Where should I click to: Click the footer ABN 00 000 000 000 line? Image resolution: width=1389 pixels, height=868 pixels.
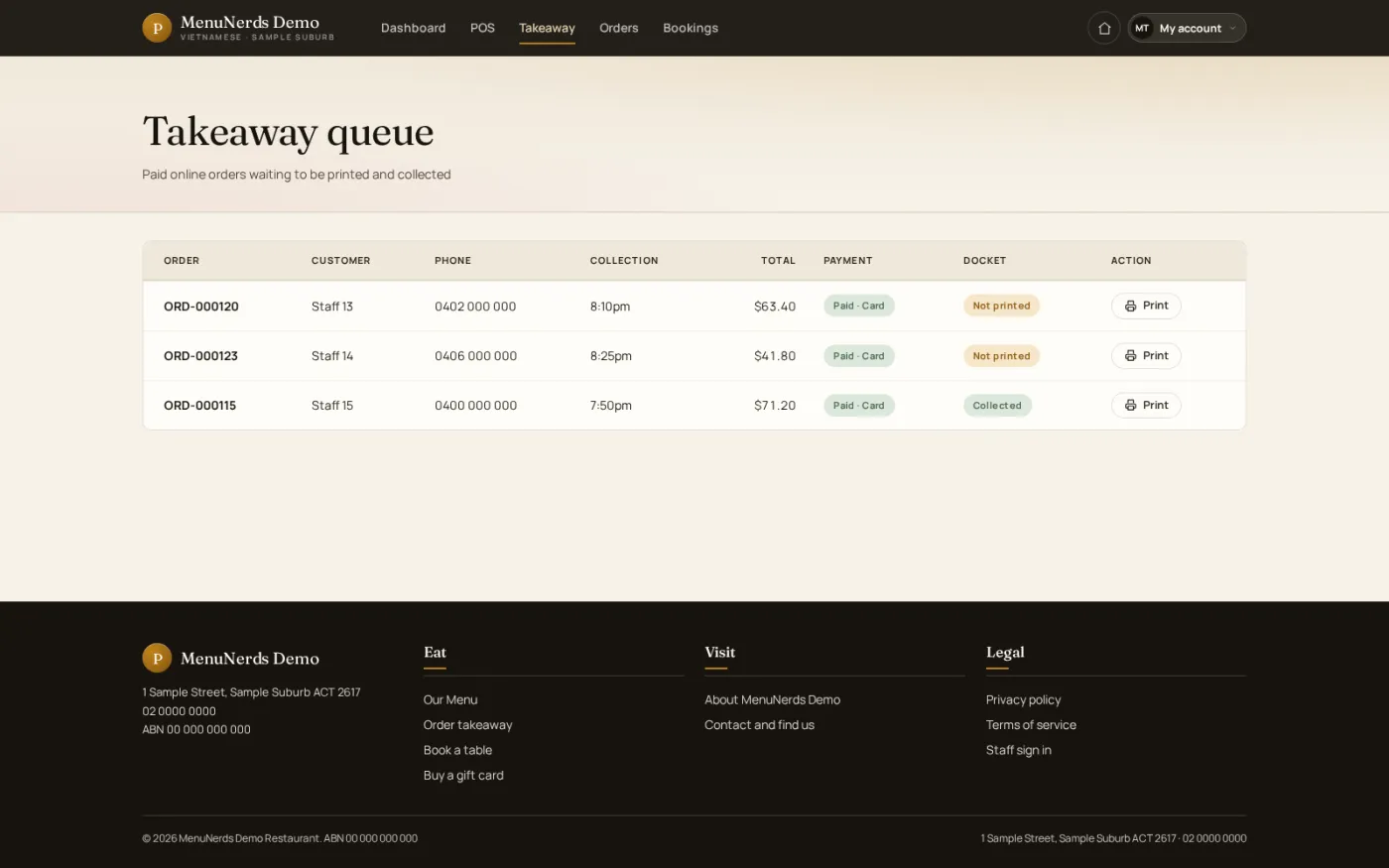pos(196,729)
